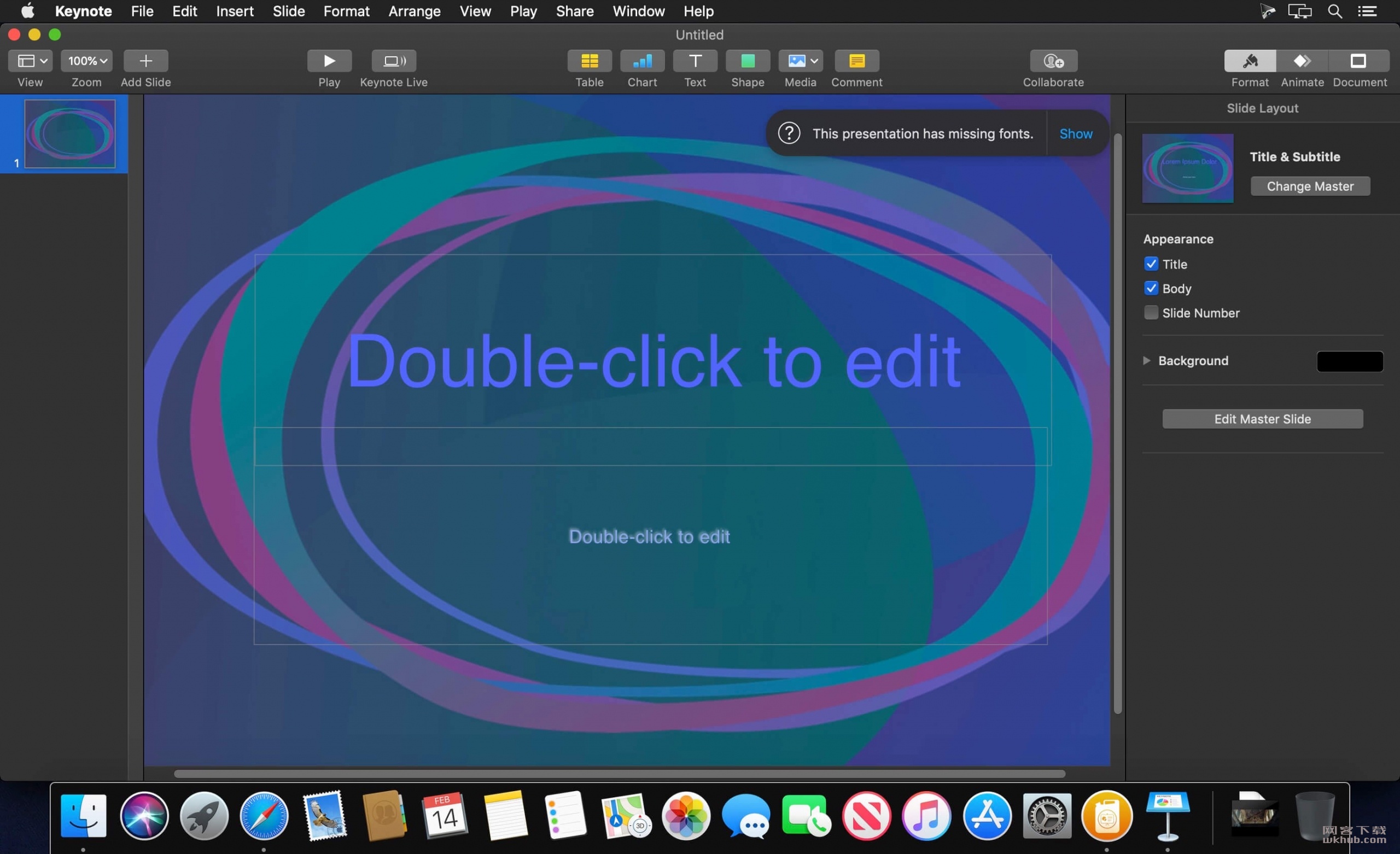
Task: Open News app in the Dock
Action: 866,816
